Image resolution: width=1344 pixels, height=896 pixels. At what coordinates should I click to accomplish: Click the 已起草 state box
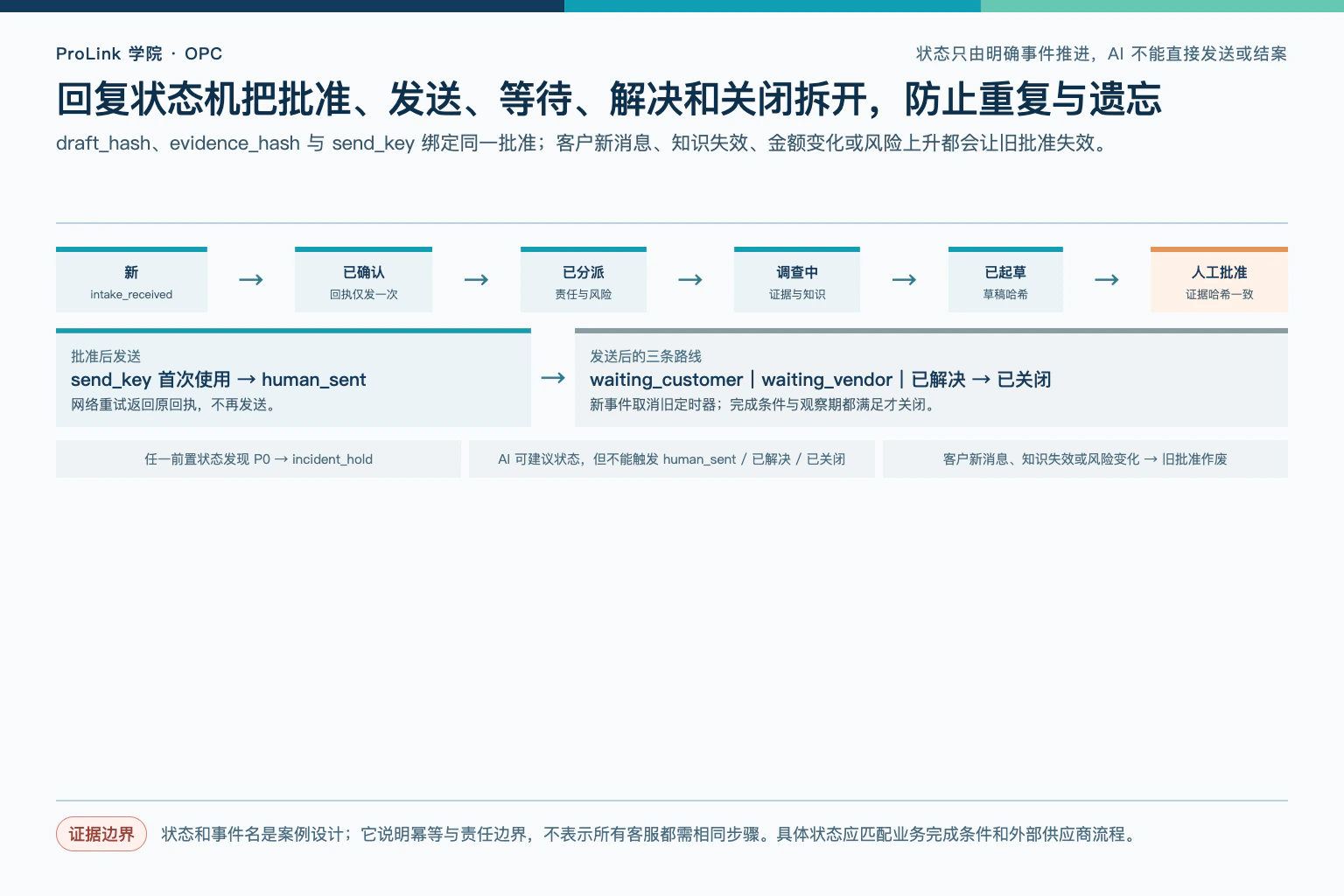[1005, 280]
